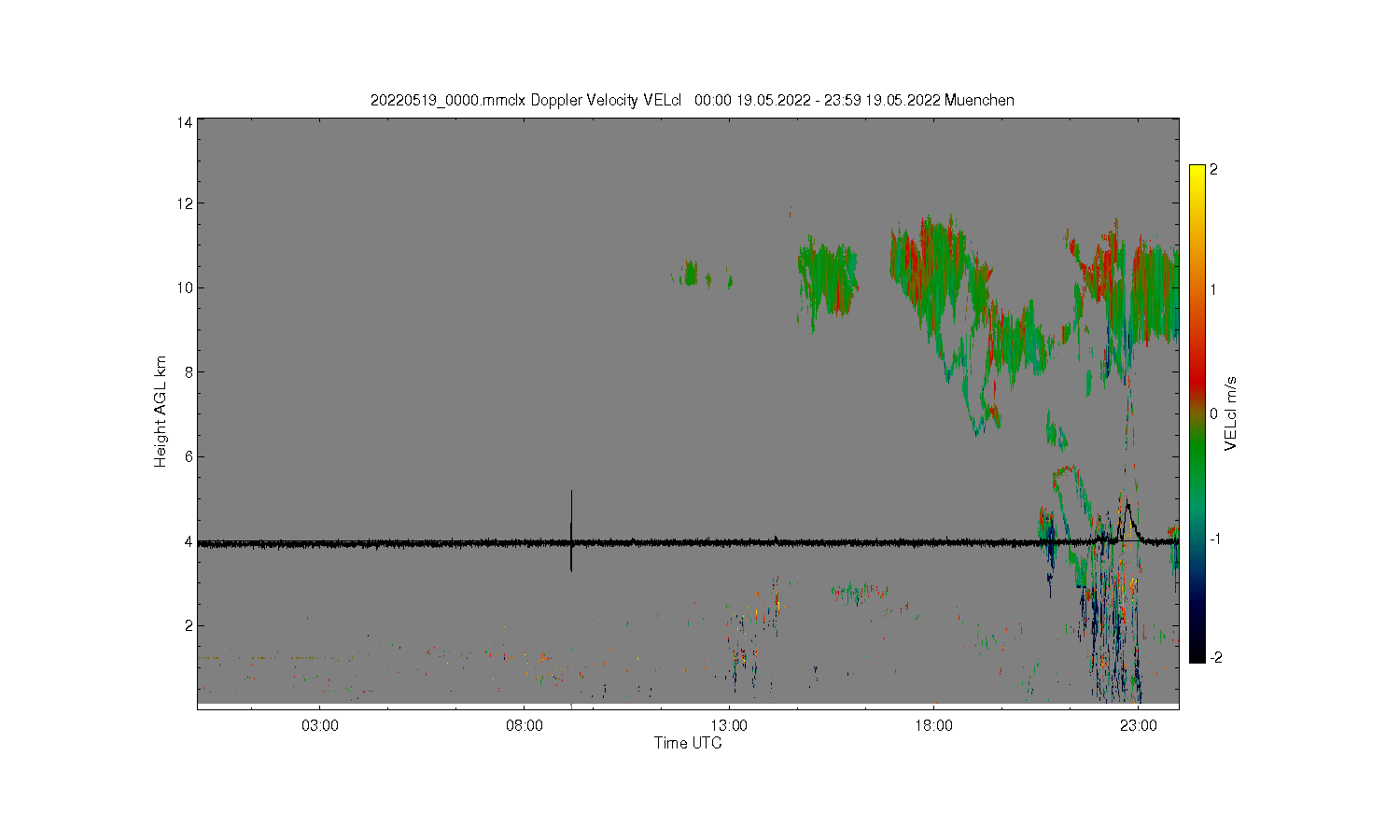Click the 03:00 time tick label
The image size is (1400, 840).
click(320, 725)
